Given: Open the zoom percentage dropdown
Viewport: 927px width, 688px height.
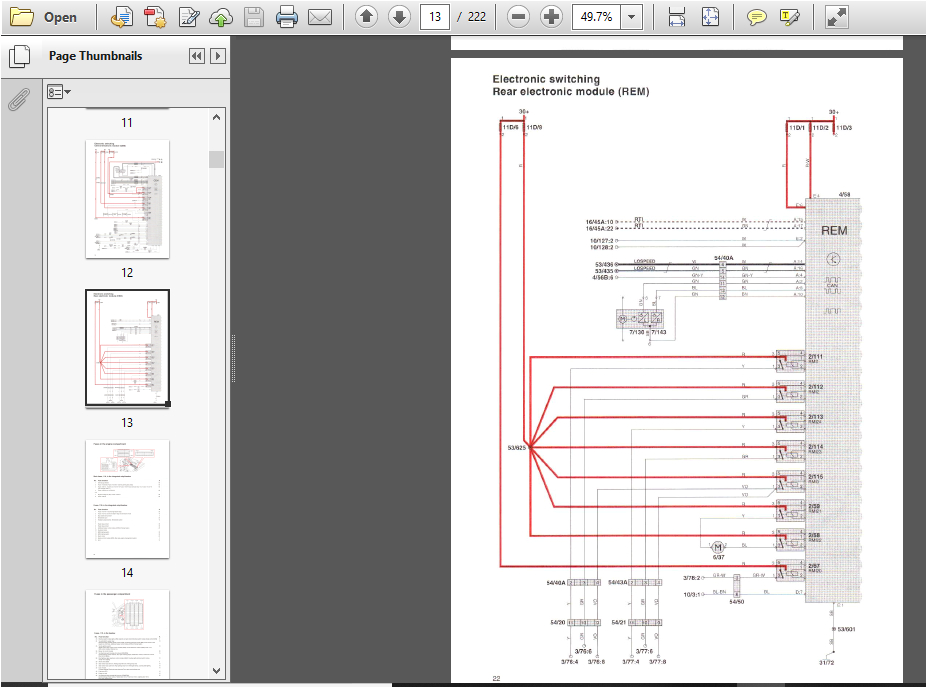Looking at the screenshot, I should tap(631, 17).
